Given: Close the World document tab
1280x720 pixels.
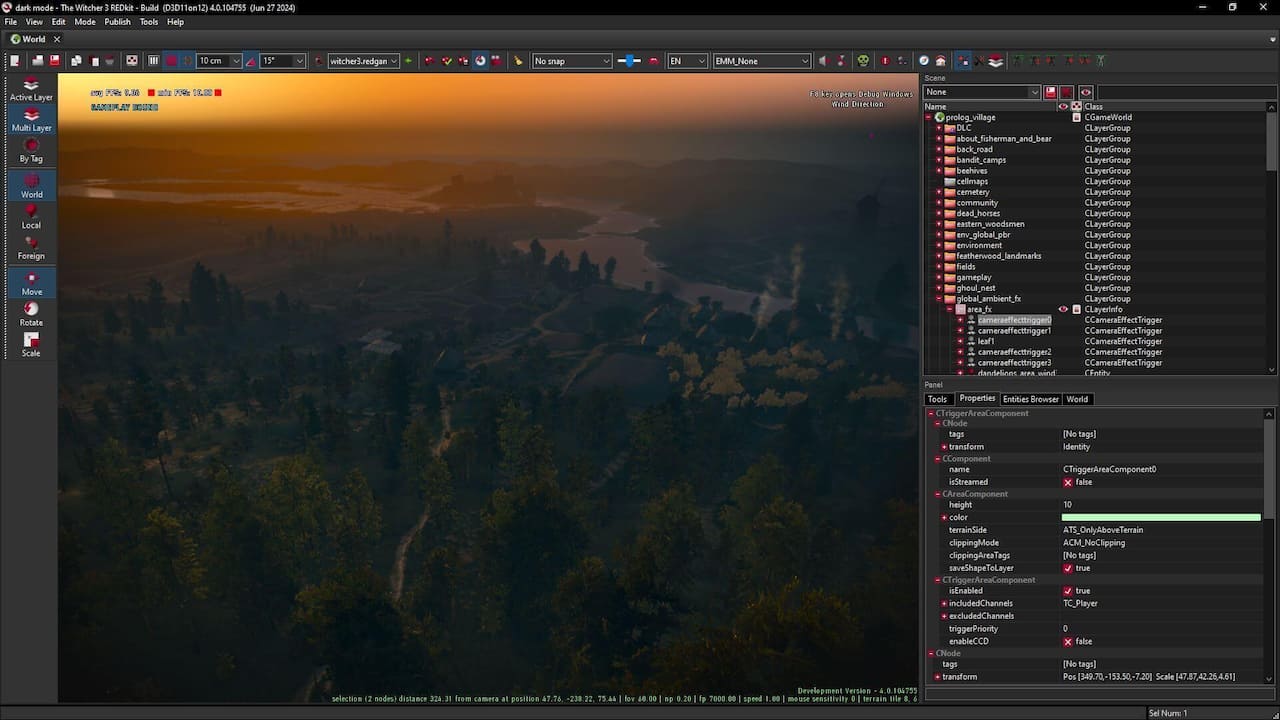Looking at the screenshot, I should click(56, 39).
